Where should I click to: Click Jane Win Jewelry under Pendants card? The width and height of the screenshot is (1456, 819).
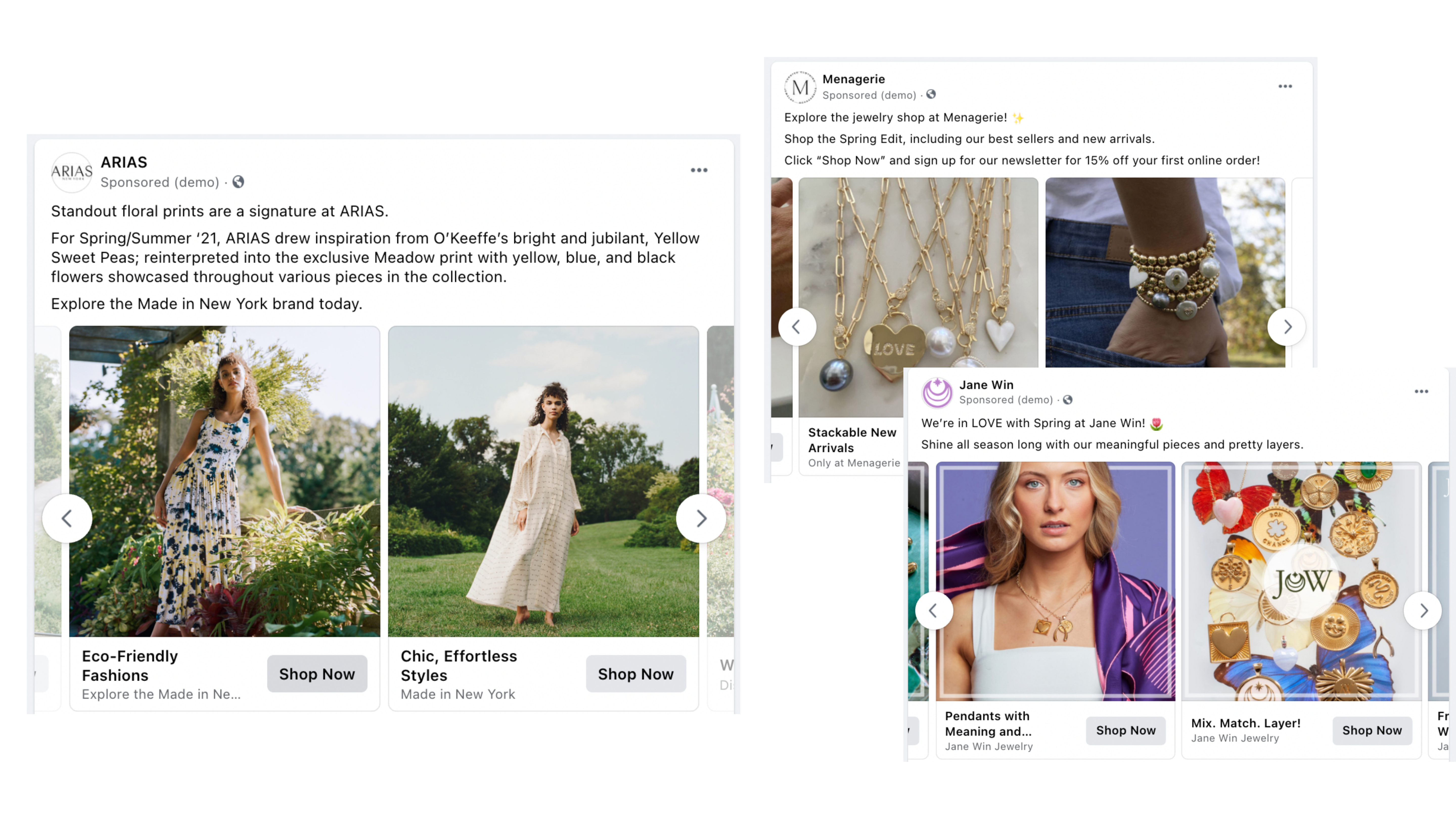(x=989, y=747)
